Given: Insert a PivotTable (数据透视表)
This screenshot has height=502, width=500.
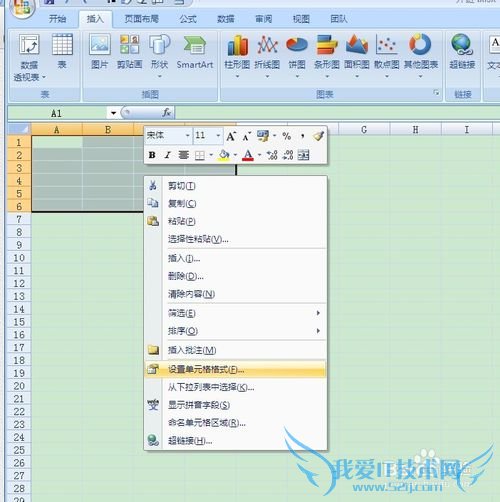Looking at the screenshot, I should click(29, 57).
